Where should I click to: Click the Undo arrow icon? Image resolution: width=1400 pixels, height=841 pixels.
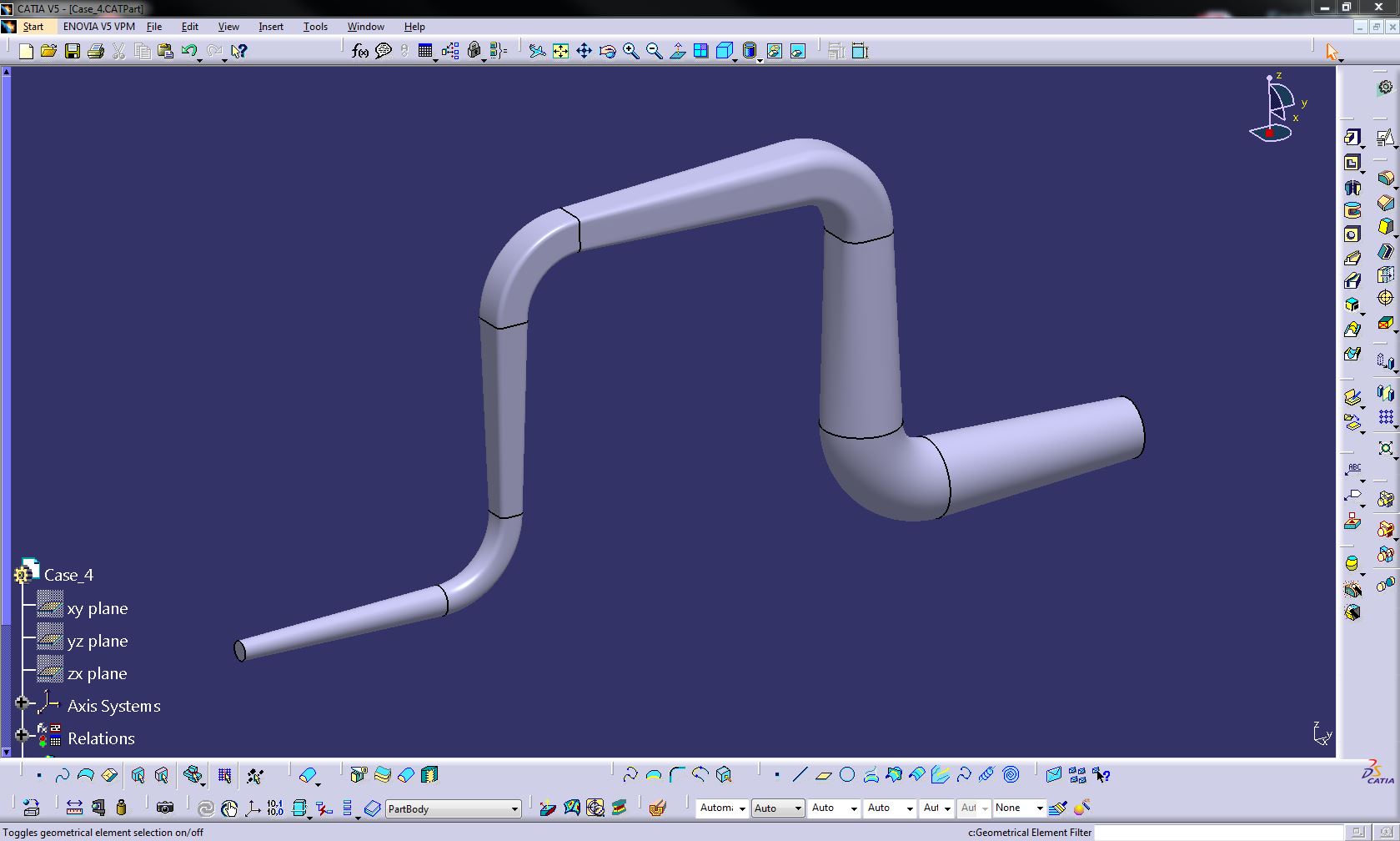(189, 52)
